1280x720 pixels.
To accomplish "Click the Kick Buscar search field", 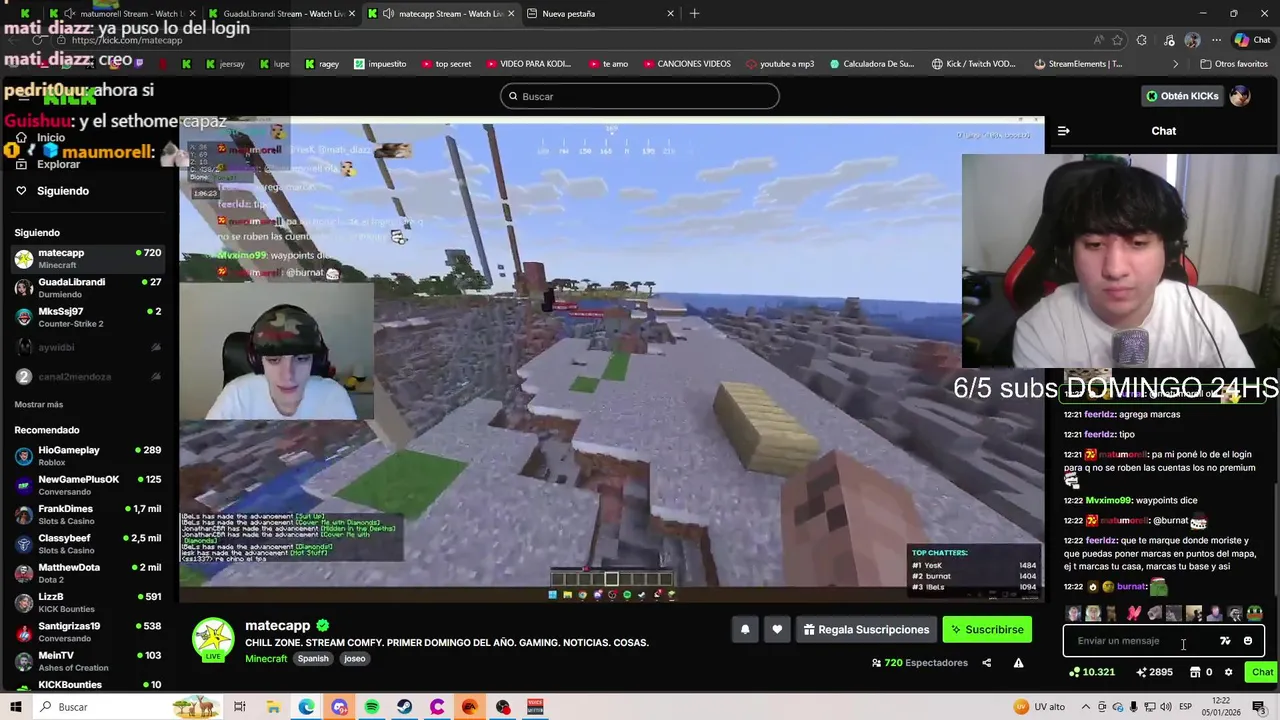I will click(x=640, y=96).
